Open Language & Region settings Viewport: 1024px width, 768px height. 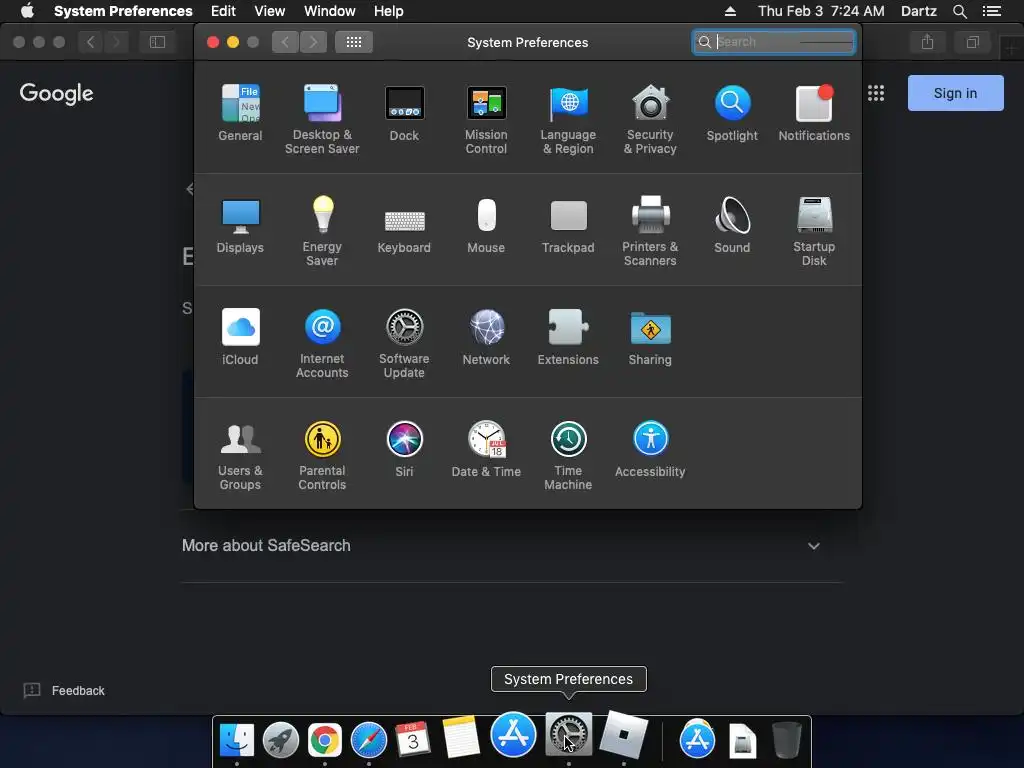pyautogui.click(x=568, y=119)
